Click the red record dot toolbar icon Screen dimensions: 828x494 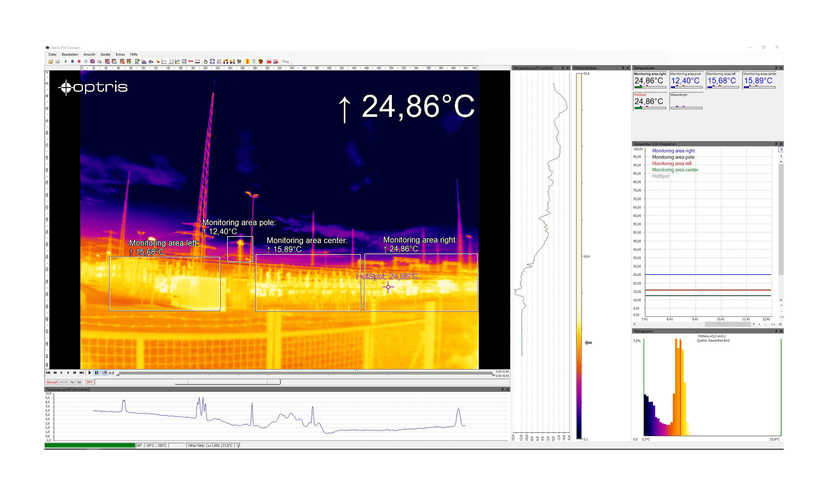tap(79, 61)
